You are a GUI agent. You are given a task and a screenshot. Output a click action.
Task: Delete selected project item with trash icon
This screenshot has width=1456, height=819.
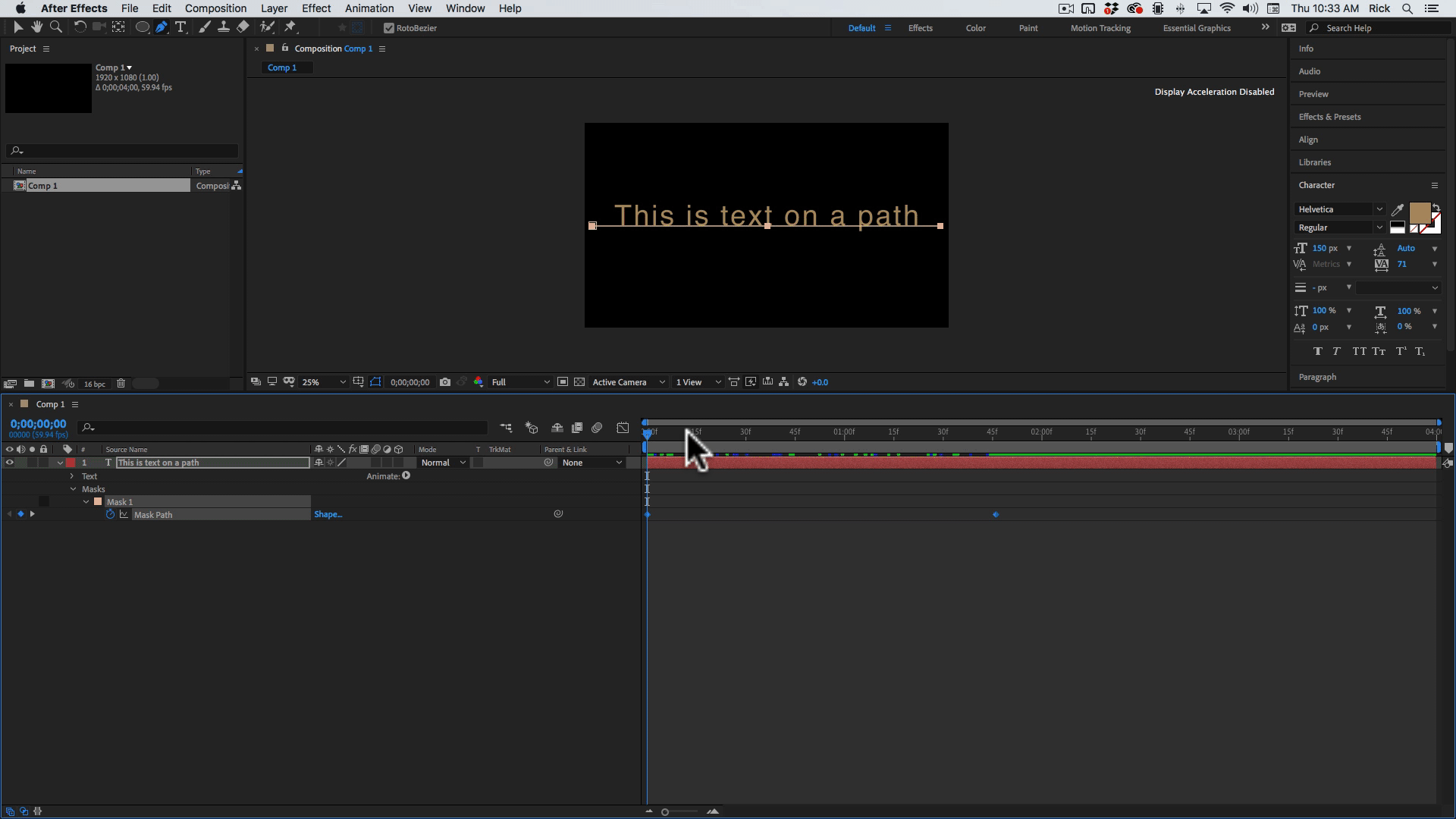coord(121,384)
